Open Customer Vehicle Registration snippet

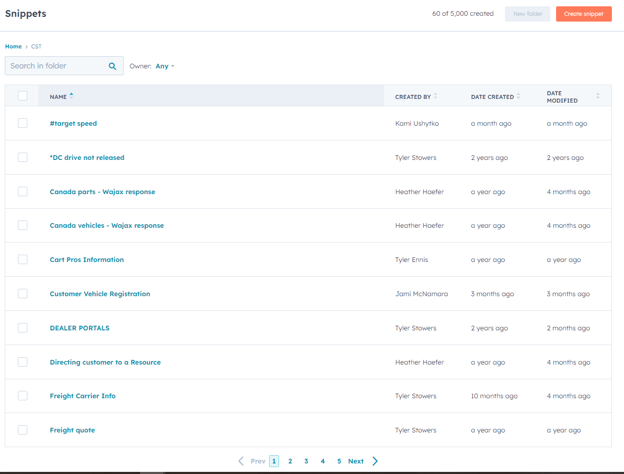coord(100,294)
